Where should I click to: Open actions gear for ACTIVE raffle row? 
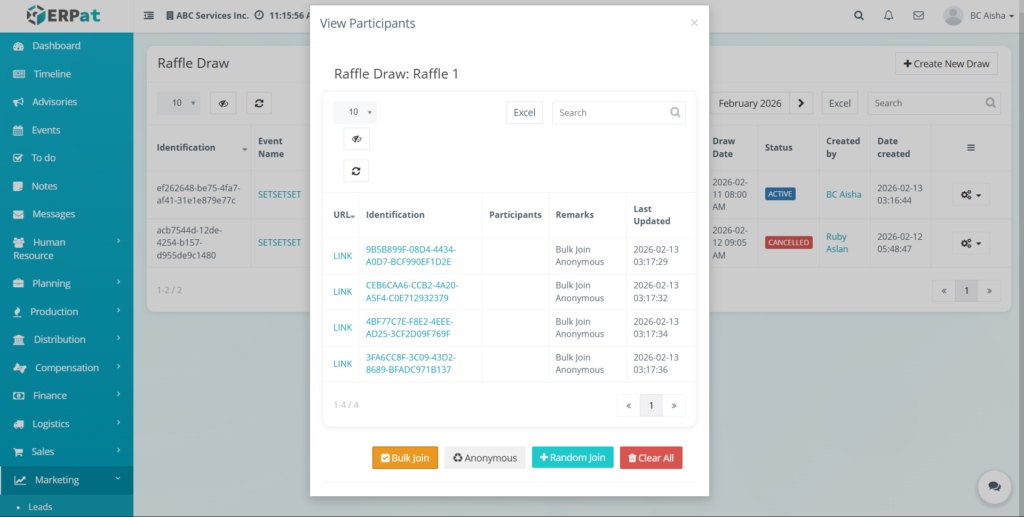[971, 195]
